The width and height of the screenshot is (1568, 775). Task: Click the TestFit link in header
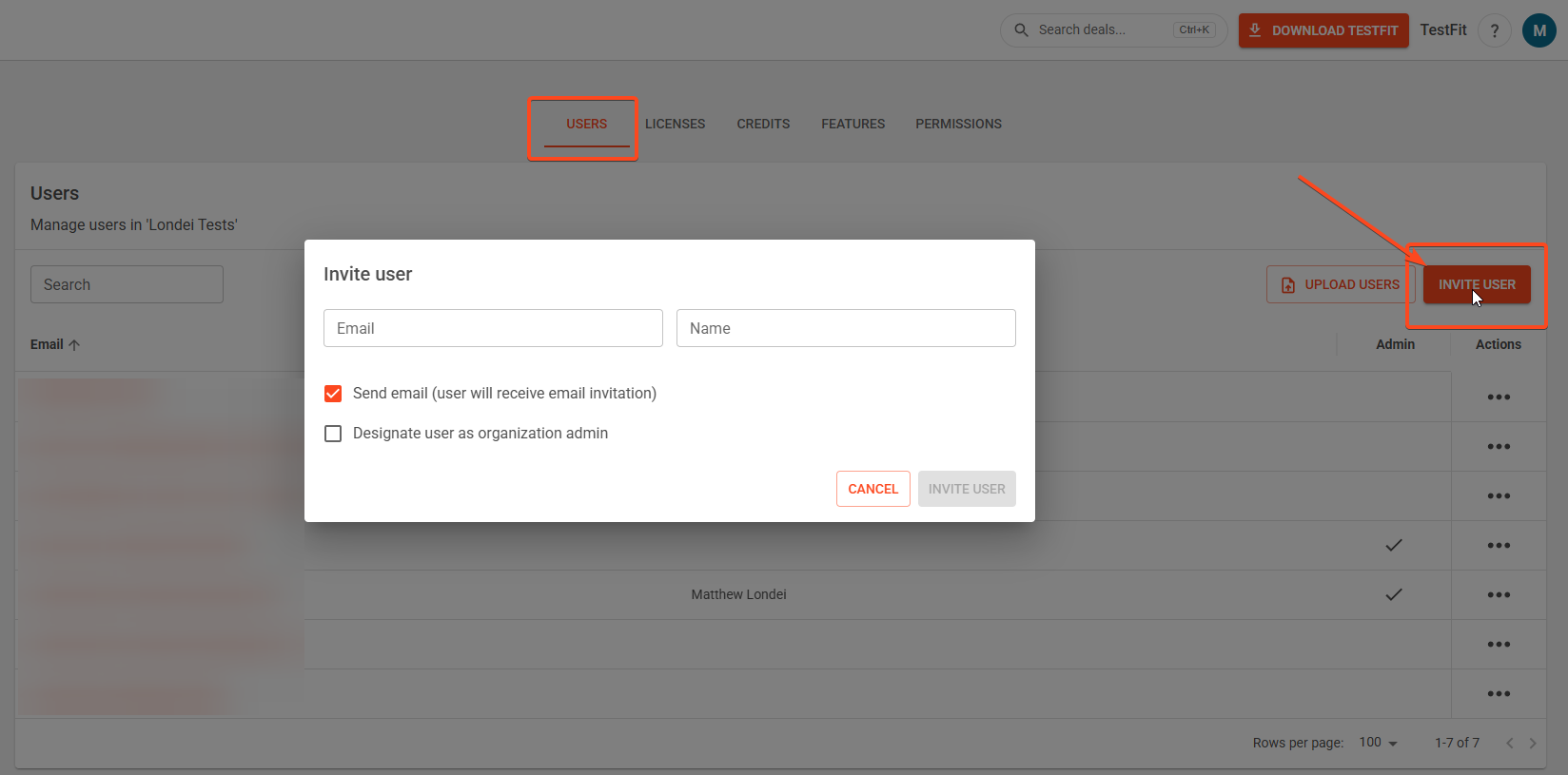(1443, 30)
